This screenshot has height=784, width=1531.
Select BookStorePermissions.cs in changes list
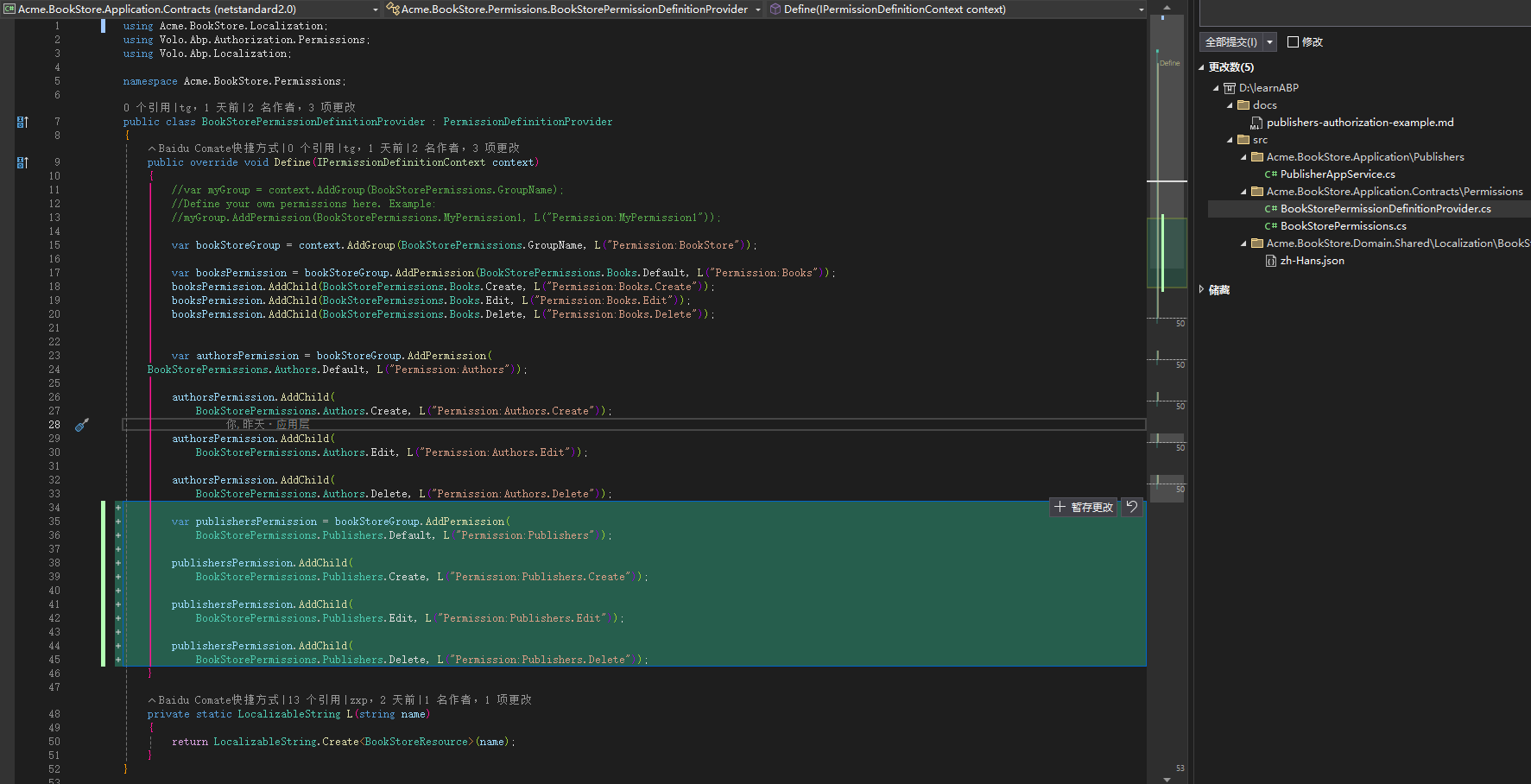pyautogui.click(x=1343, y=226)
